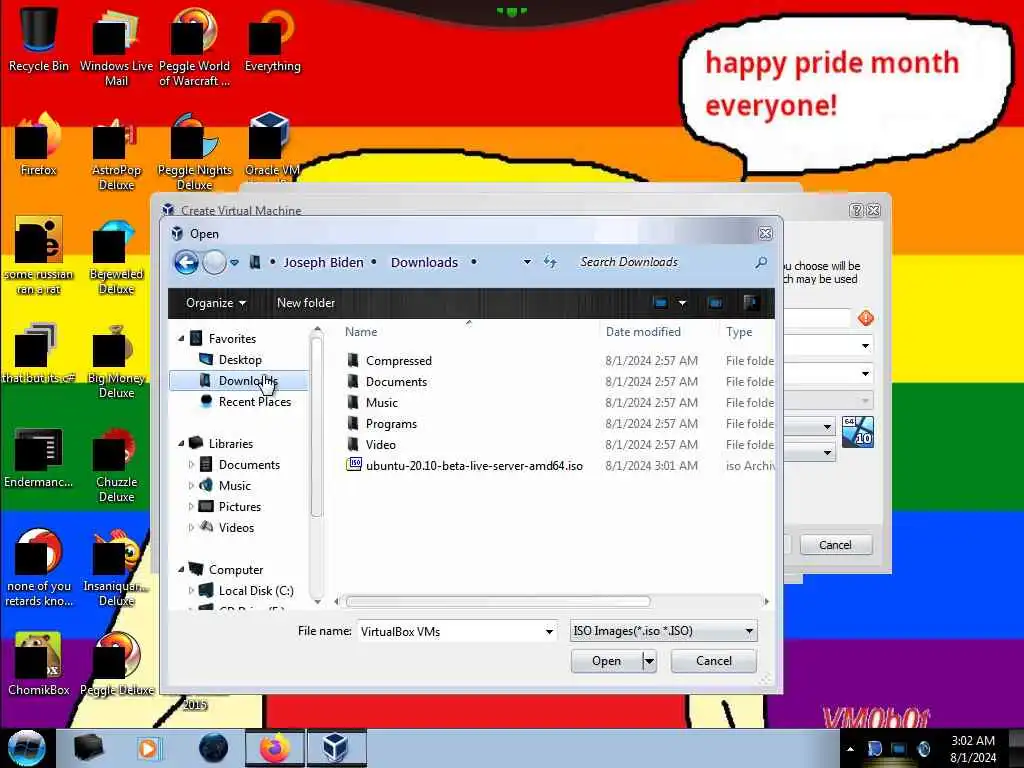The width and height of the screenshot is (1024, 768).
Task: Go back in the Open dialog
Action: pyautogui.click(x=186, y=263)
